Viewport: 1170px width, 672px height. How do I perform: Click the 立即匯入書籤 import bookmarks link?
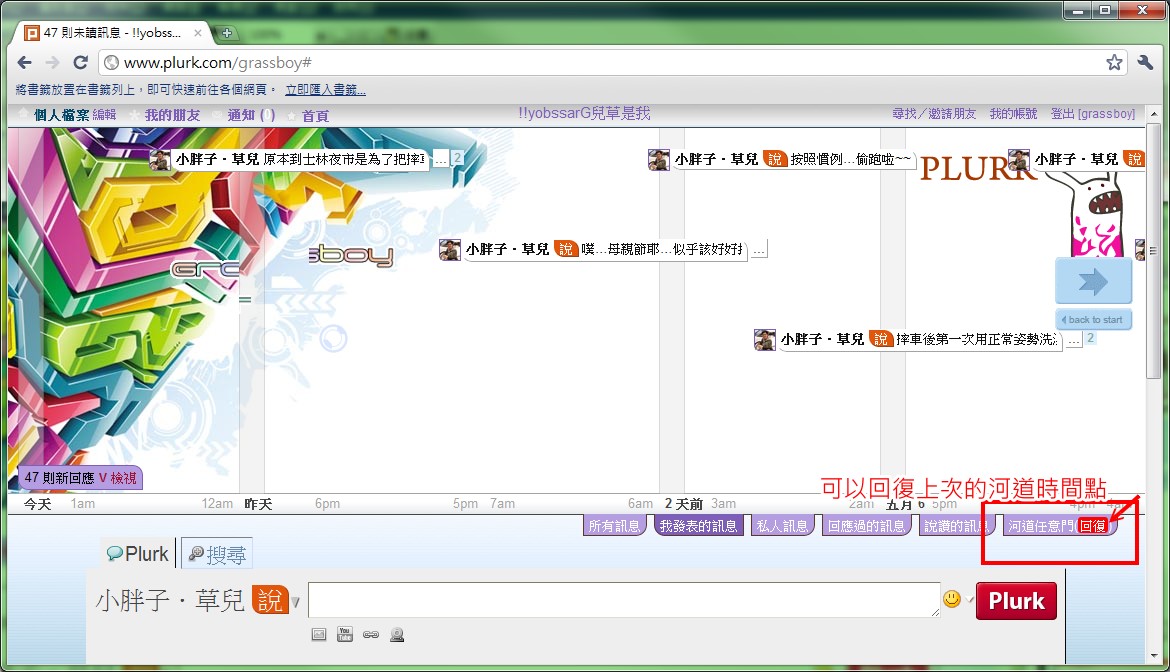click(325, 90)
